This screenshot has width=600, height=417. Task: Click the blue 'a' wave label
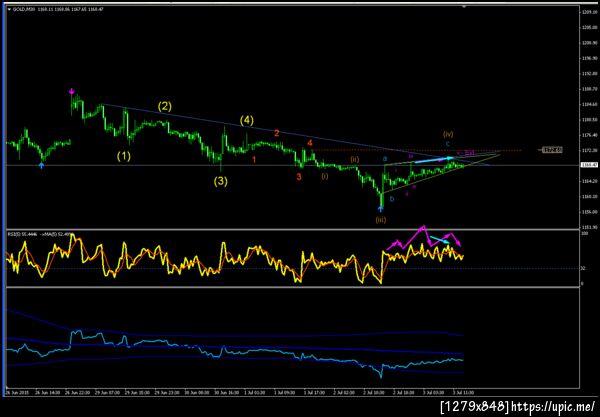(x=385, y=159)
